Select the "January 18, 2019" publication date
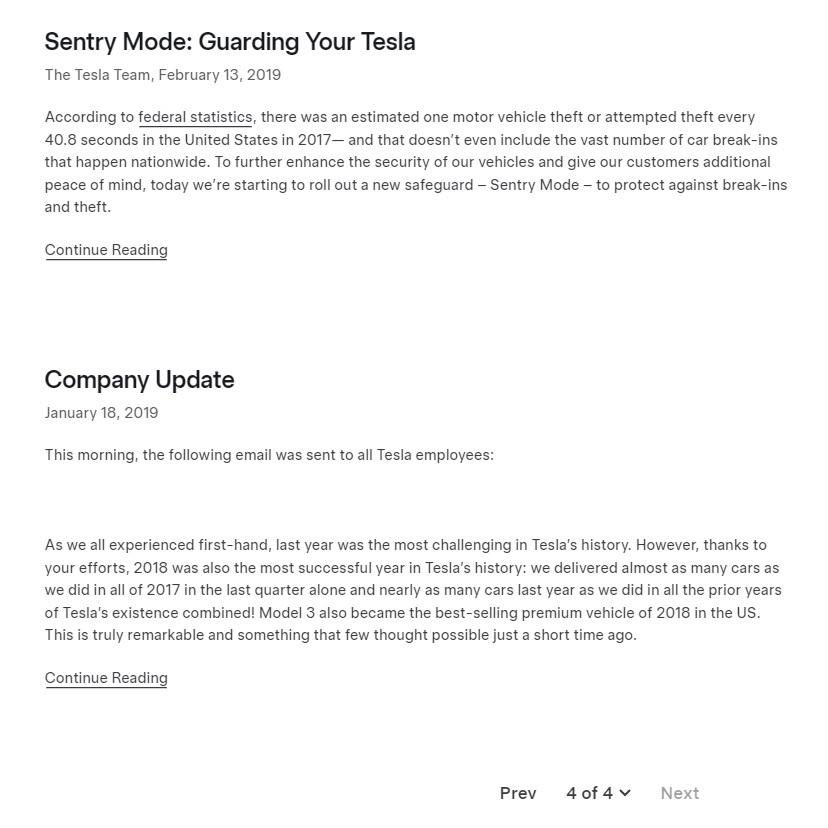Viewport: 828px width, 828px height. (101, 412)
